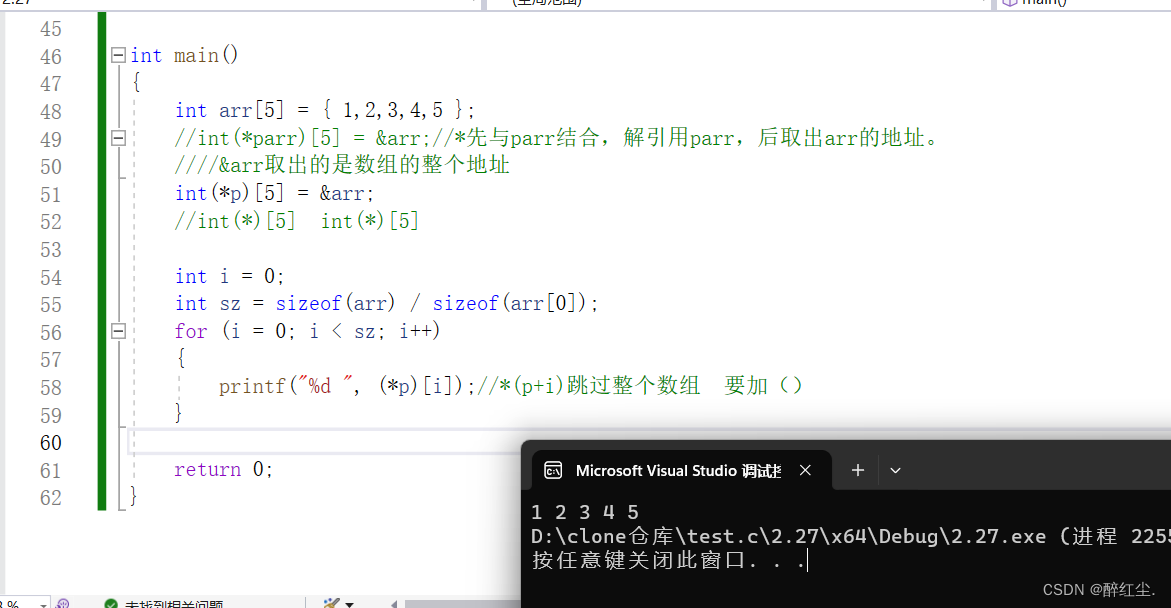Run code cleanup with the broom icon
Viewport: 1171px width, 608px height.
tap(331, 603)
